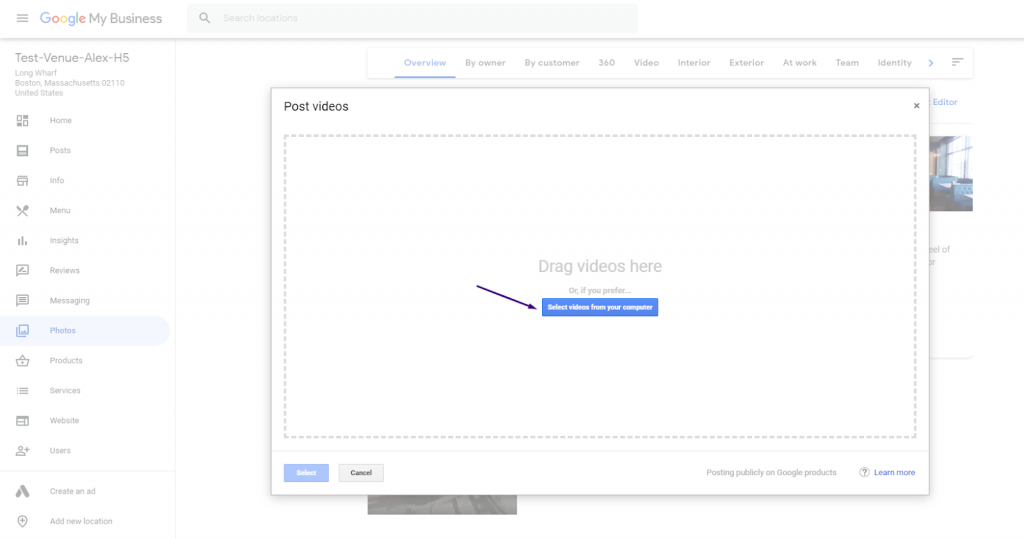Click the Cancel button in dialog

point(360,472)
